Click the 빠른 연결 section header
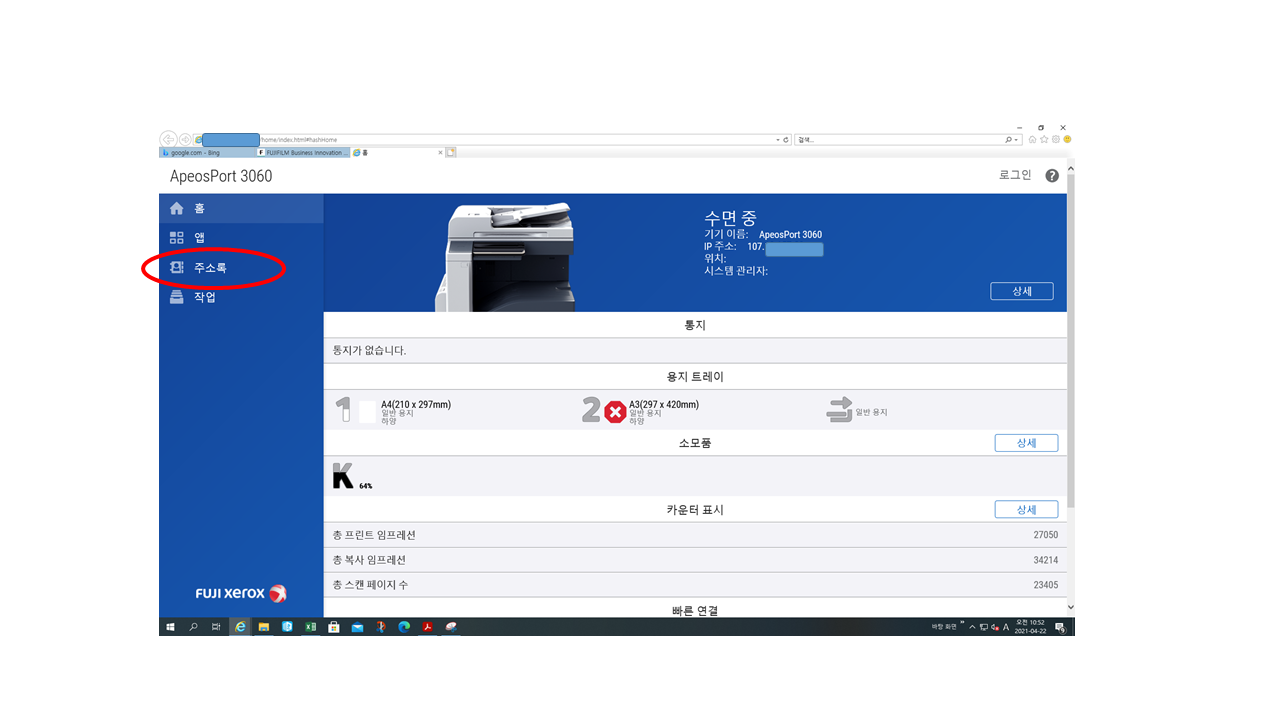 tap(694, 610)
